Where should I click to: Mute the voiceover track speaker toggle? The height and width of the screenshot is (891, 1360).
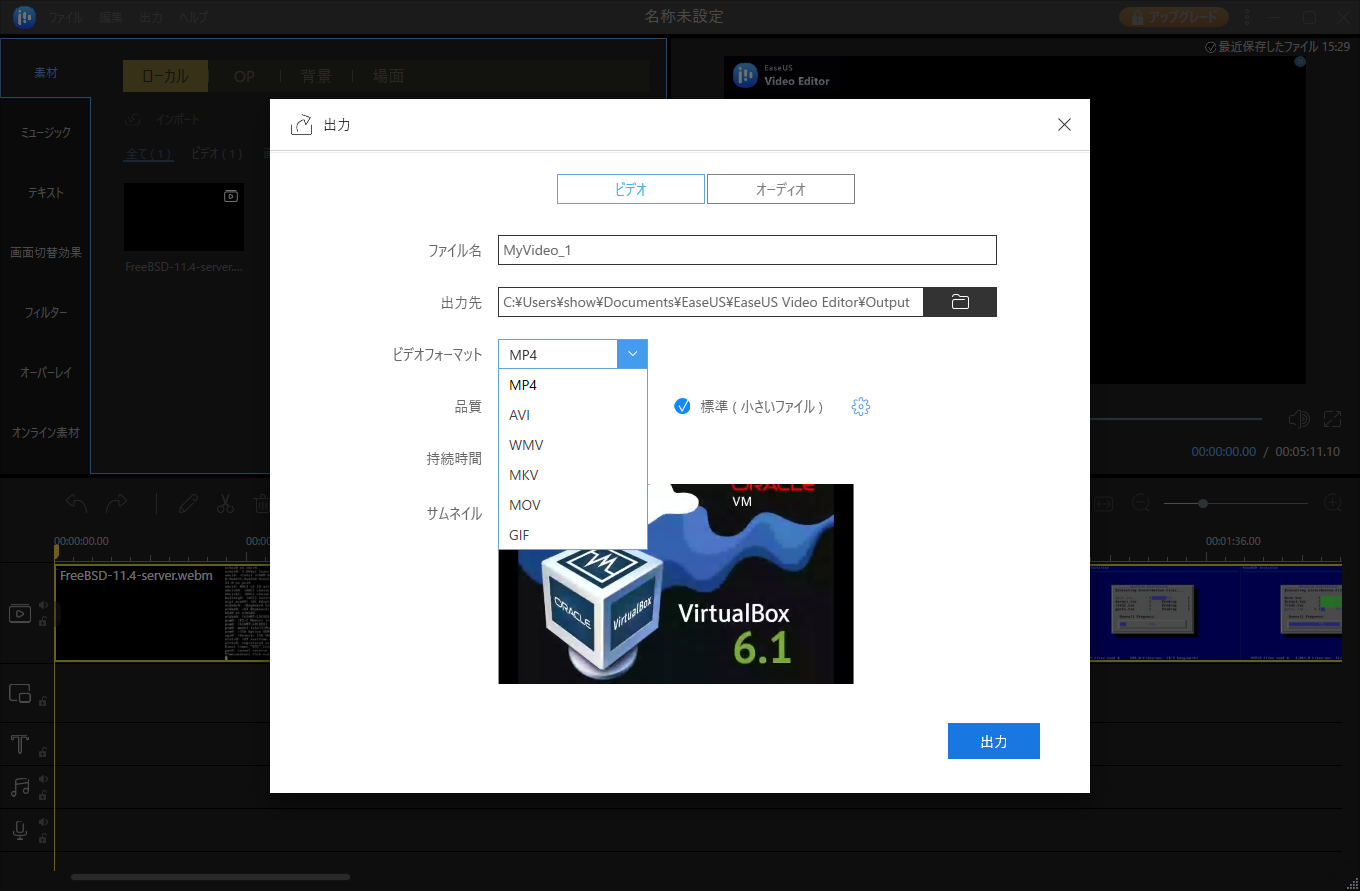coord(43,822)
